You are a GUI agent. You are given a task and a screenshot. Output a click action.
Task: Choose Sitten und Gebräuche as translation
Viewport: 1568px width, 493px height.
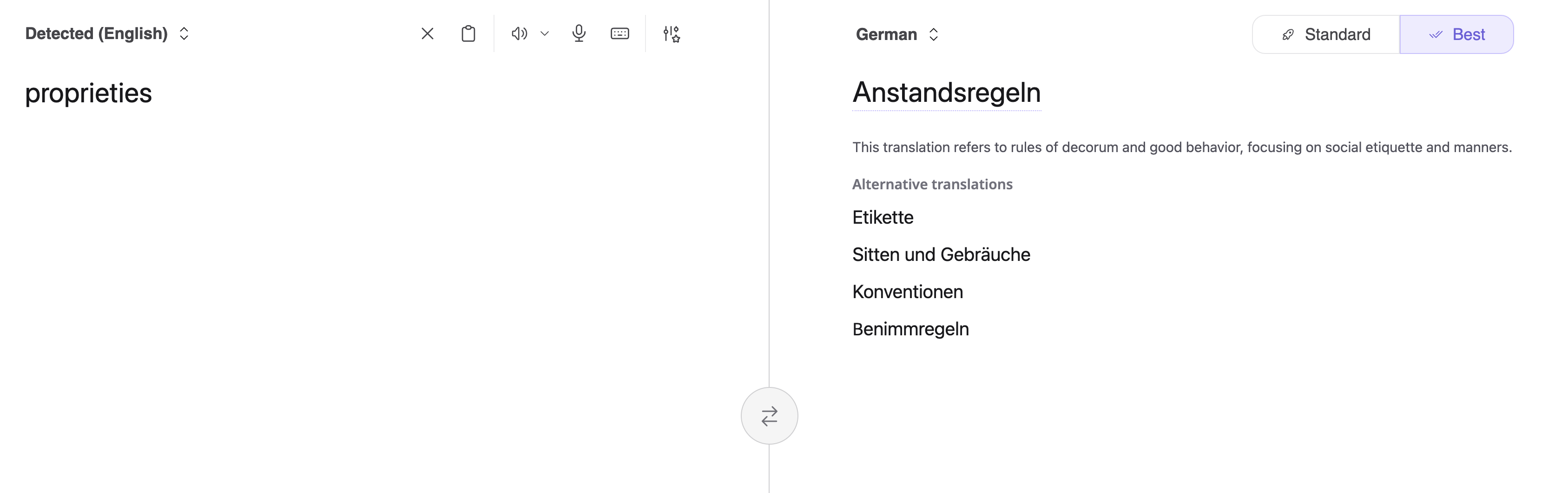941,254
